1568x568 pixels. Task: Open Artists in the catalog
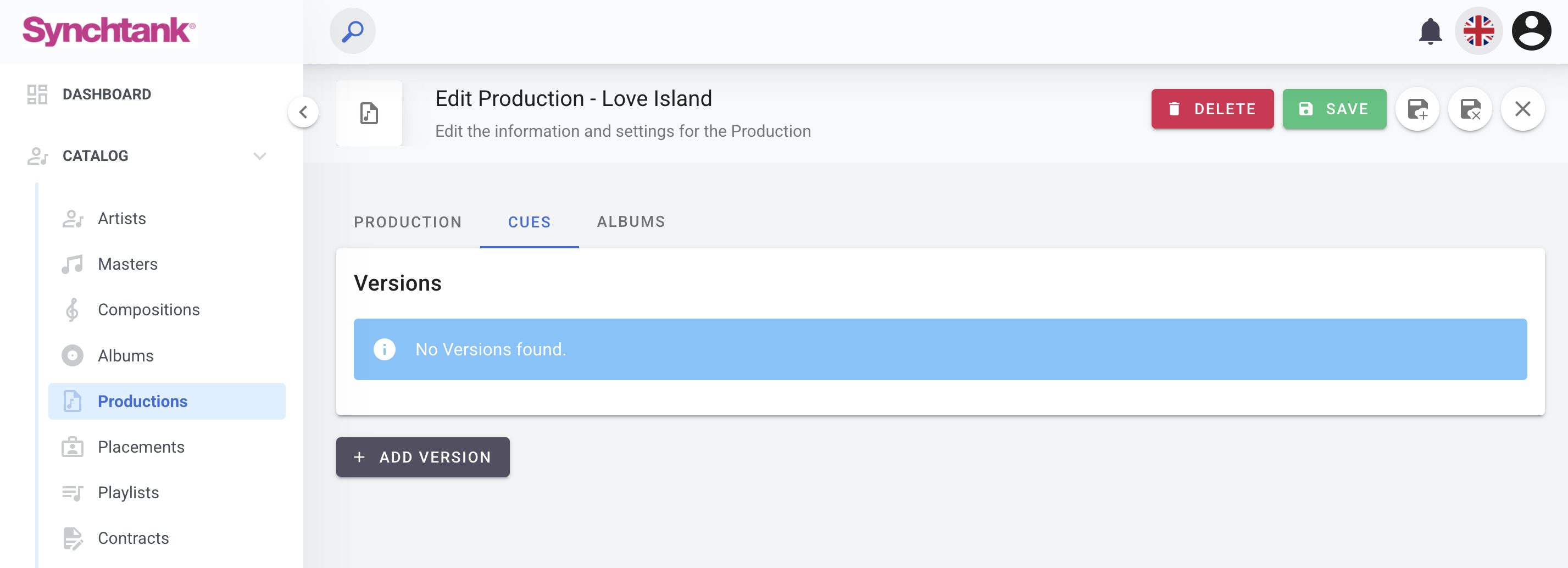point(122,219)
